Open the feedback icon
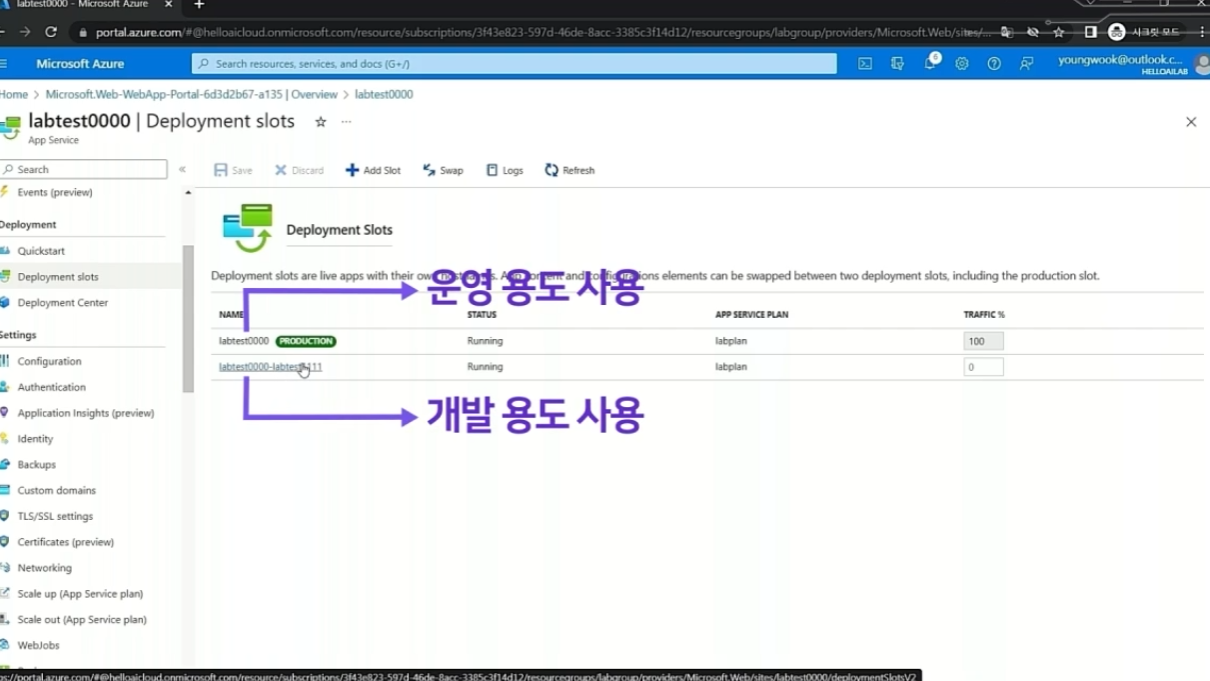The width and height of the screenshot is (1210, 681). tap(1026, 63)
